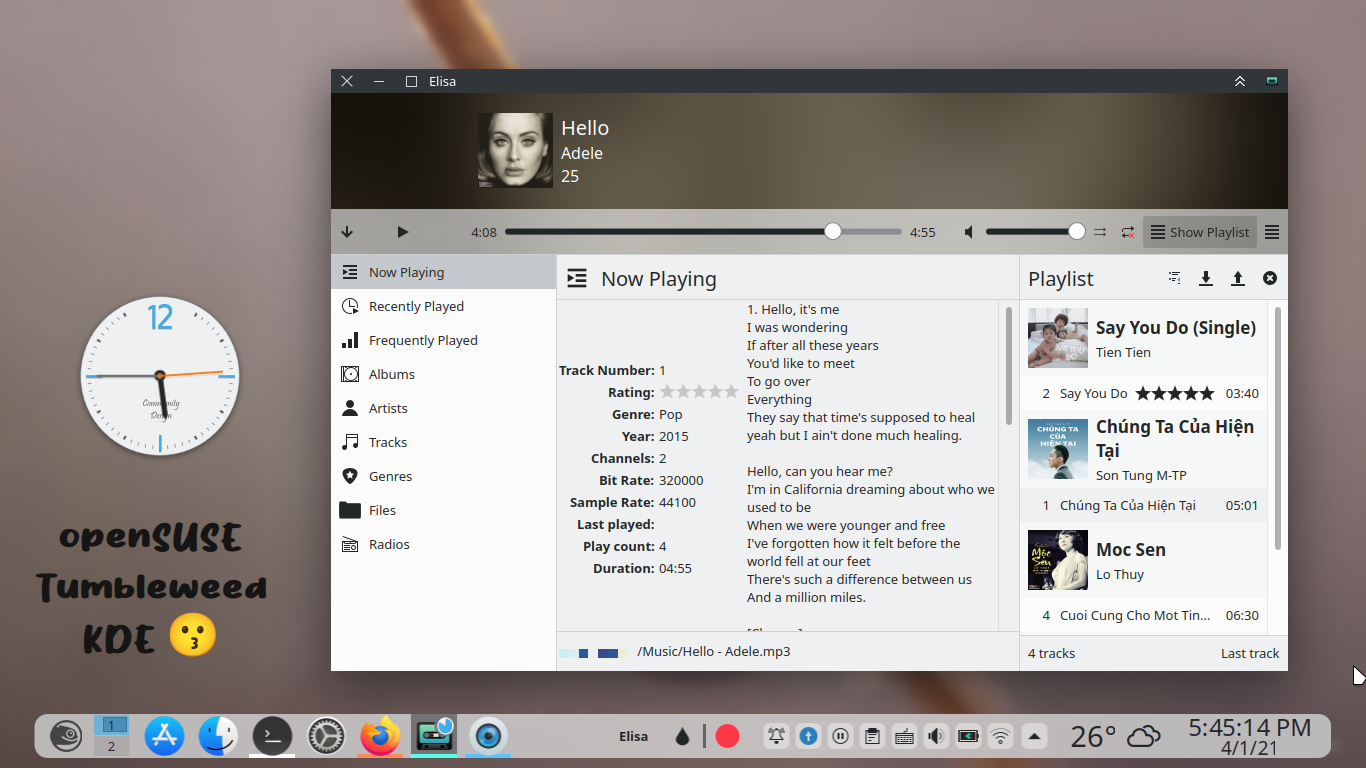Launch Firefox from the taskbar

pyautogui.click(x=380, y=736)
